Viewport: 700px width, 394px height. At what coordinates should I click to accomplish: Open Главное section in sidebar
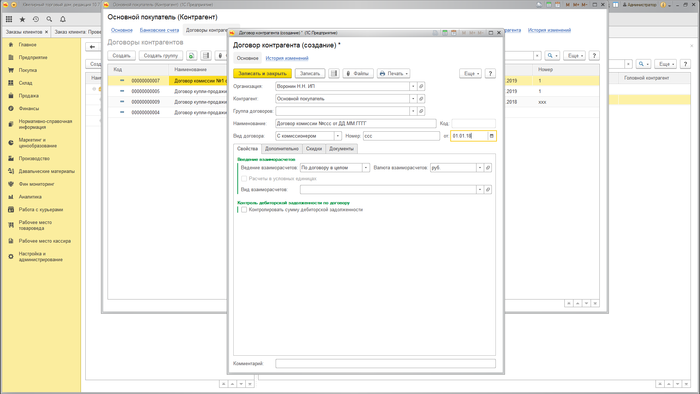[28, 45]
